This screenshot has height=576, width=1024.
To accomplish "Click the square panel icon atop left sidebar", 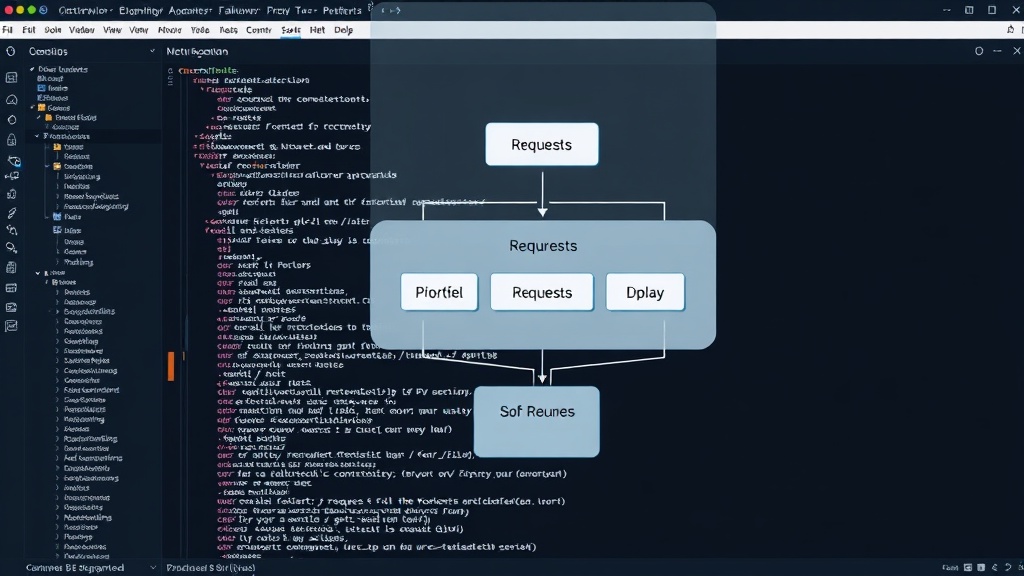I will tap(11, 78).
